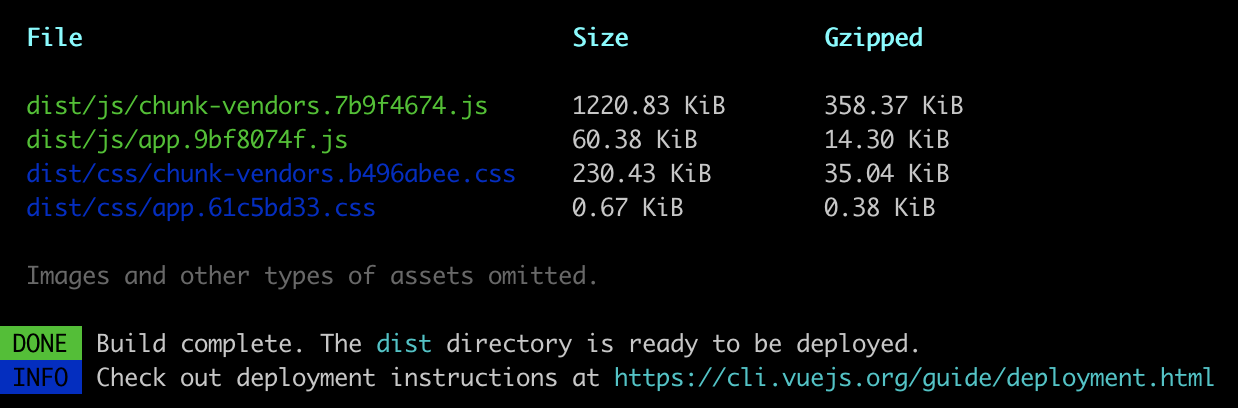
Task: Click the File column header
Action: click(x=54, y=38)
